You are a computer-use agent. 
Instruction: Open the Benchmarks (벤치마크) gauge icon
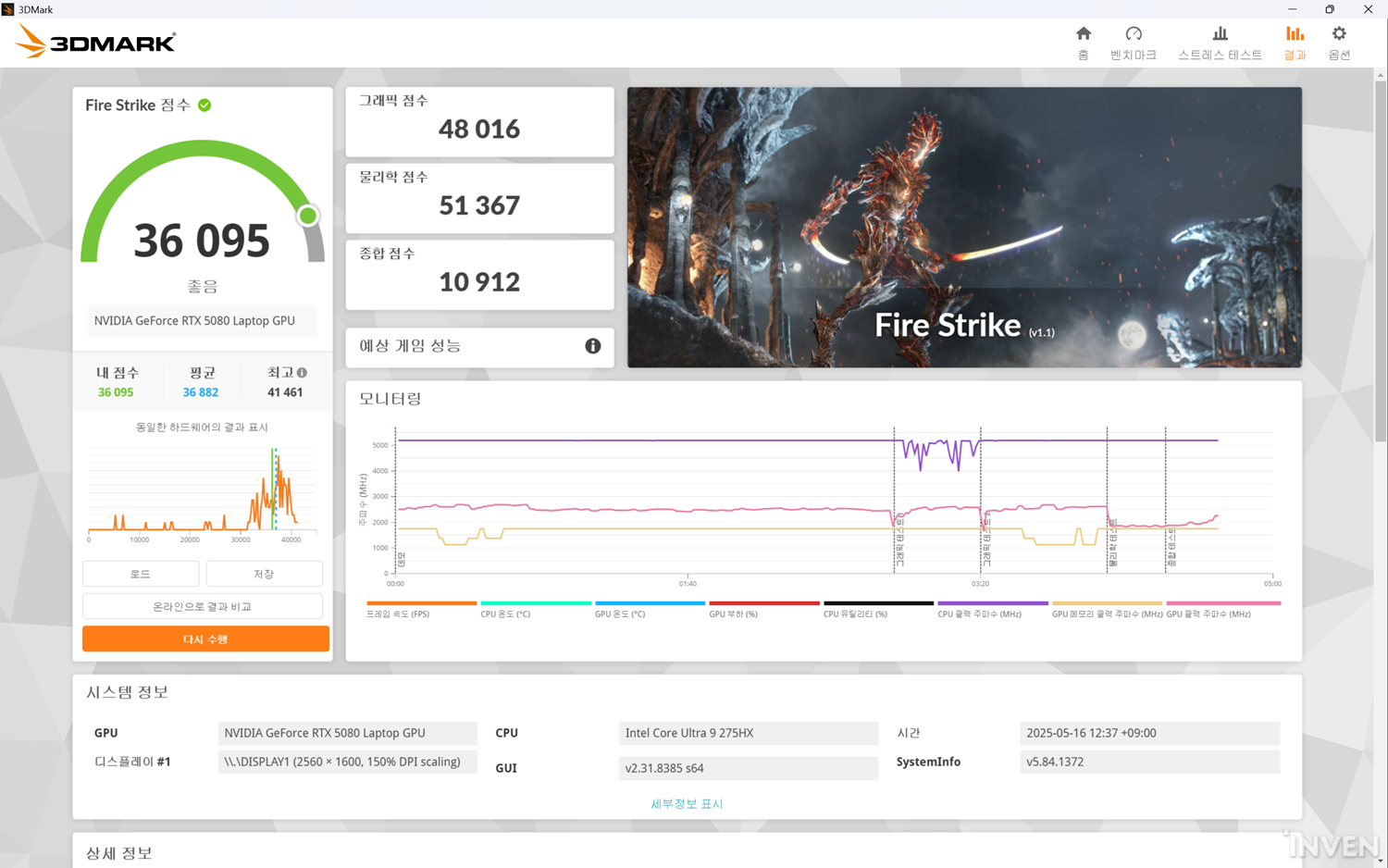[1134, 34]
